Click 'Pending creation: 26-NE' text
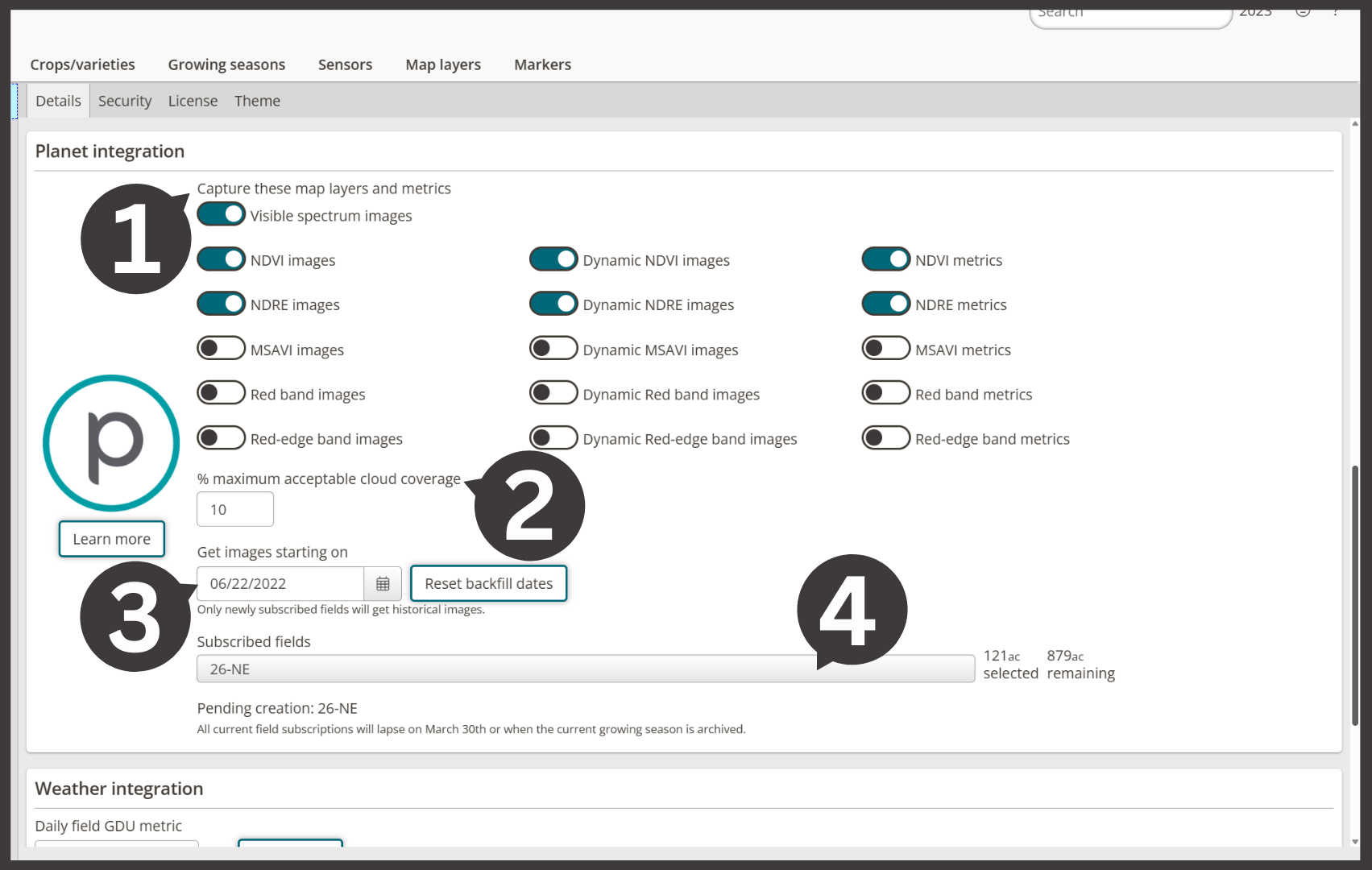This screenshot has width=1372, height=870. point(277,708)
